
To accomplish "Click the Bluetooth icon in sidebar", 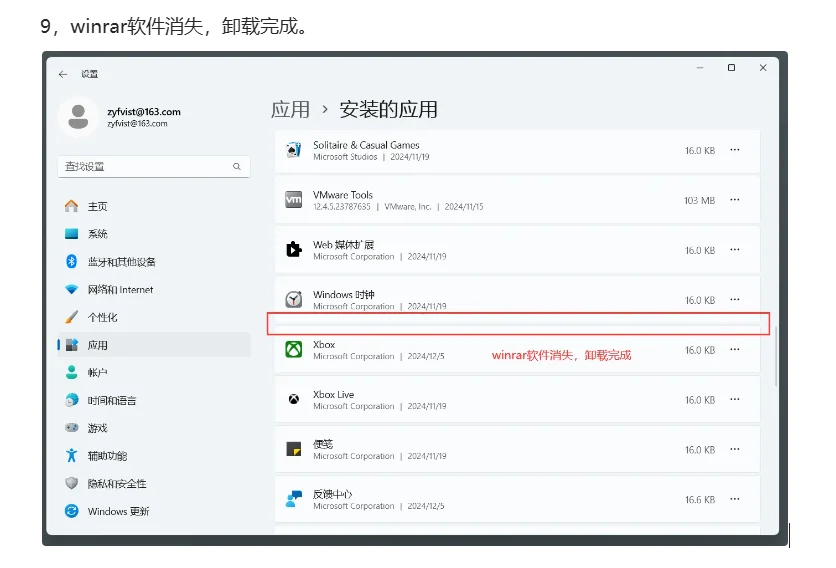I will 71,261.
